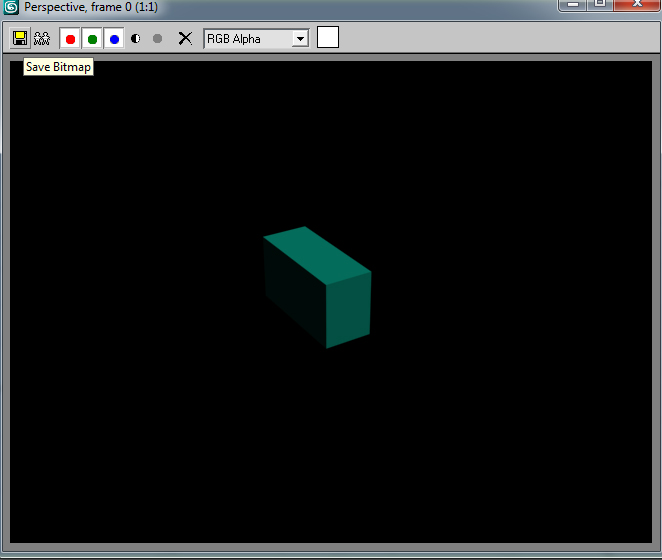Clear the render with the X icon
This screenshot has height=560, width=662.
coord(185,38)
